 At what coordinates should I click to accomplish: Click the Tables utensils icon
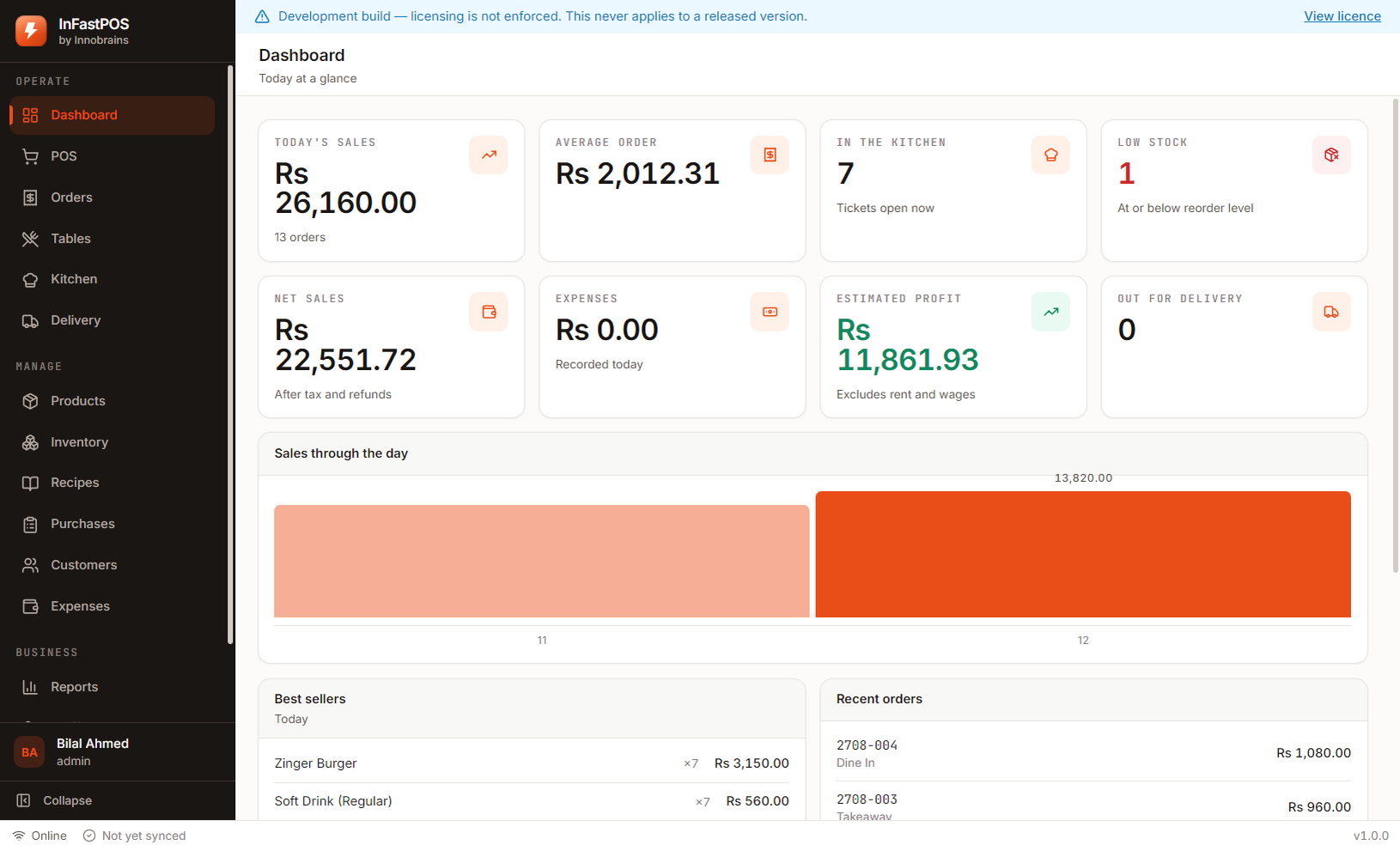[x=30, y=239]
